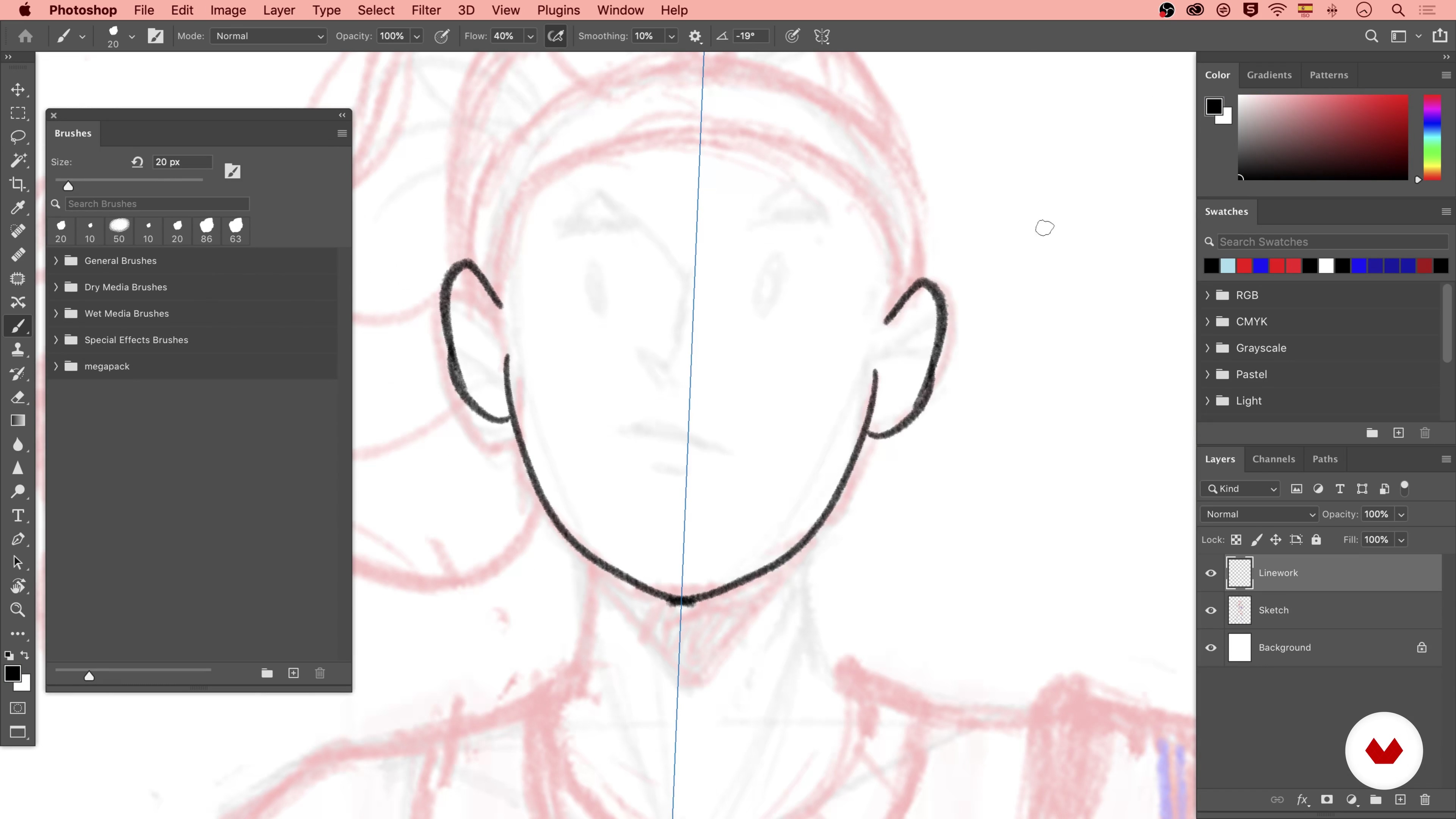Click the hue spectrum slider

[x=1432, y=137]
